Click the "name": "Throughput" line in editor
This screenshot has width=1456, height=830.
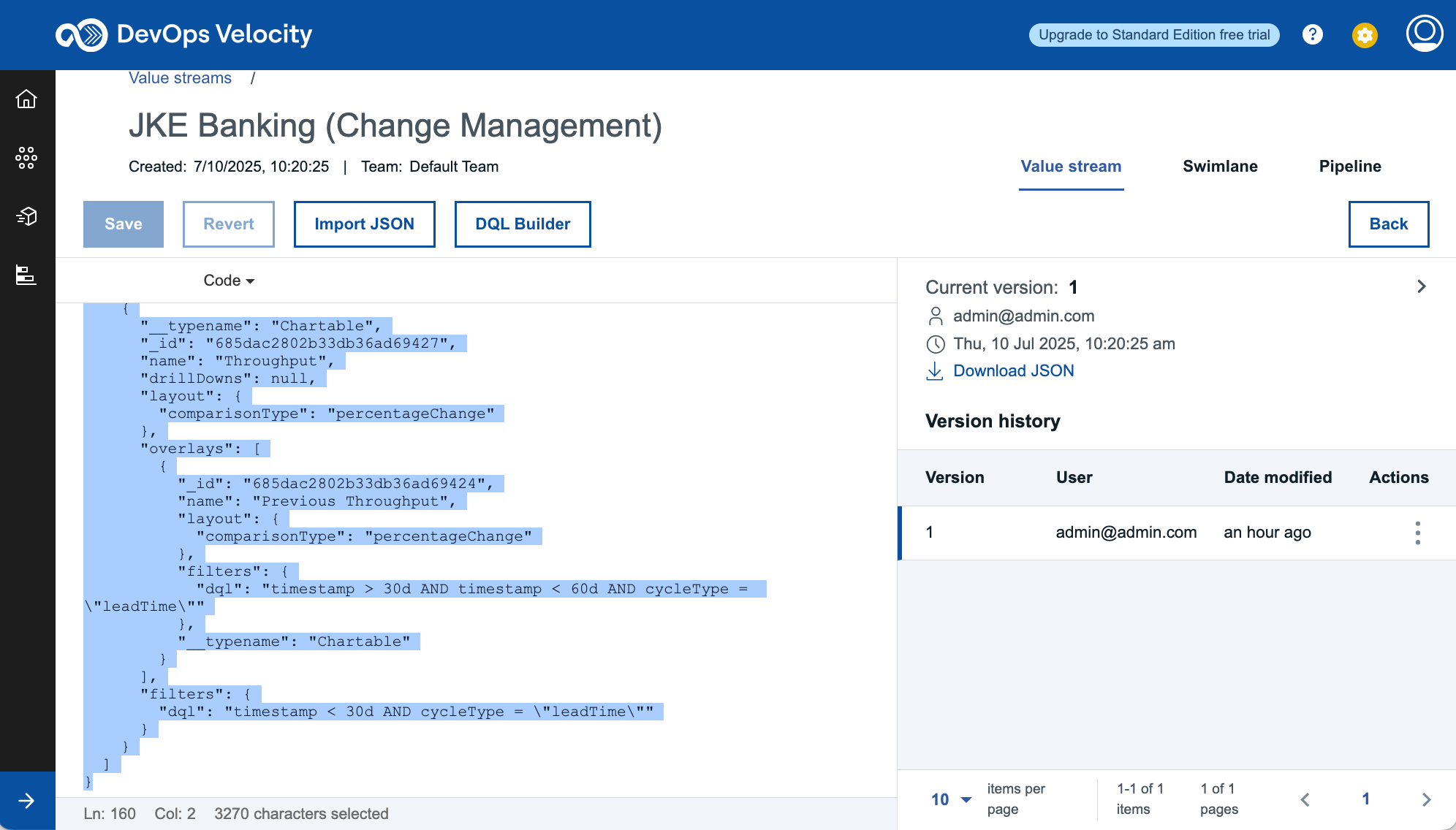pyautogui.click(x=238, y=361)
